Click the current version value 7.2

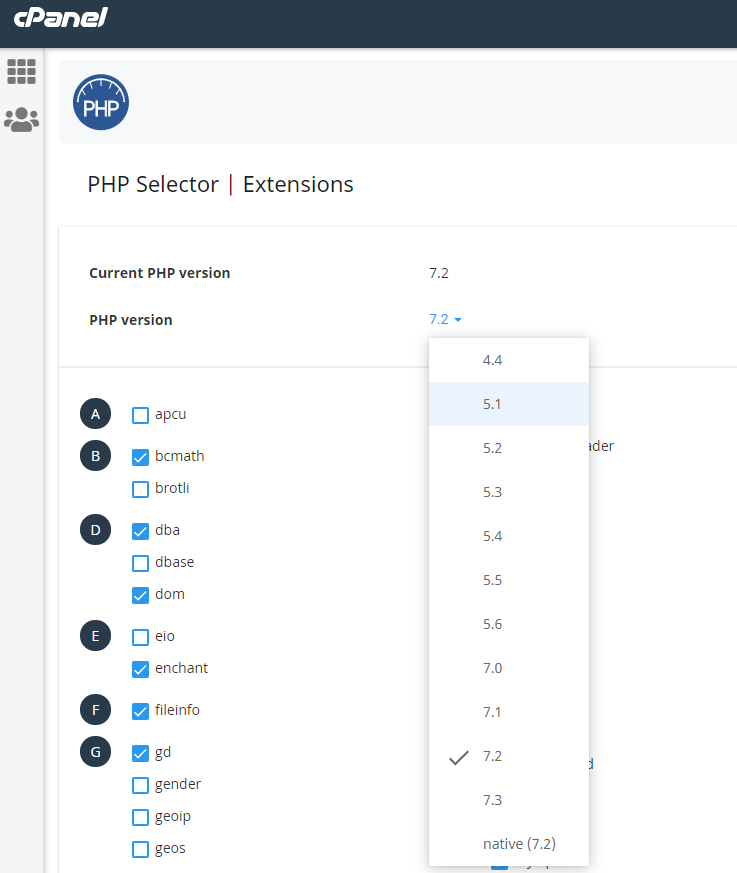(x=439, y=273)
